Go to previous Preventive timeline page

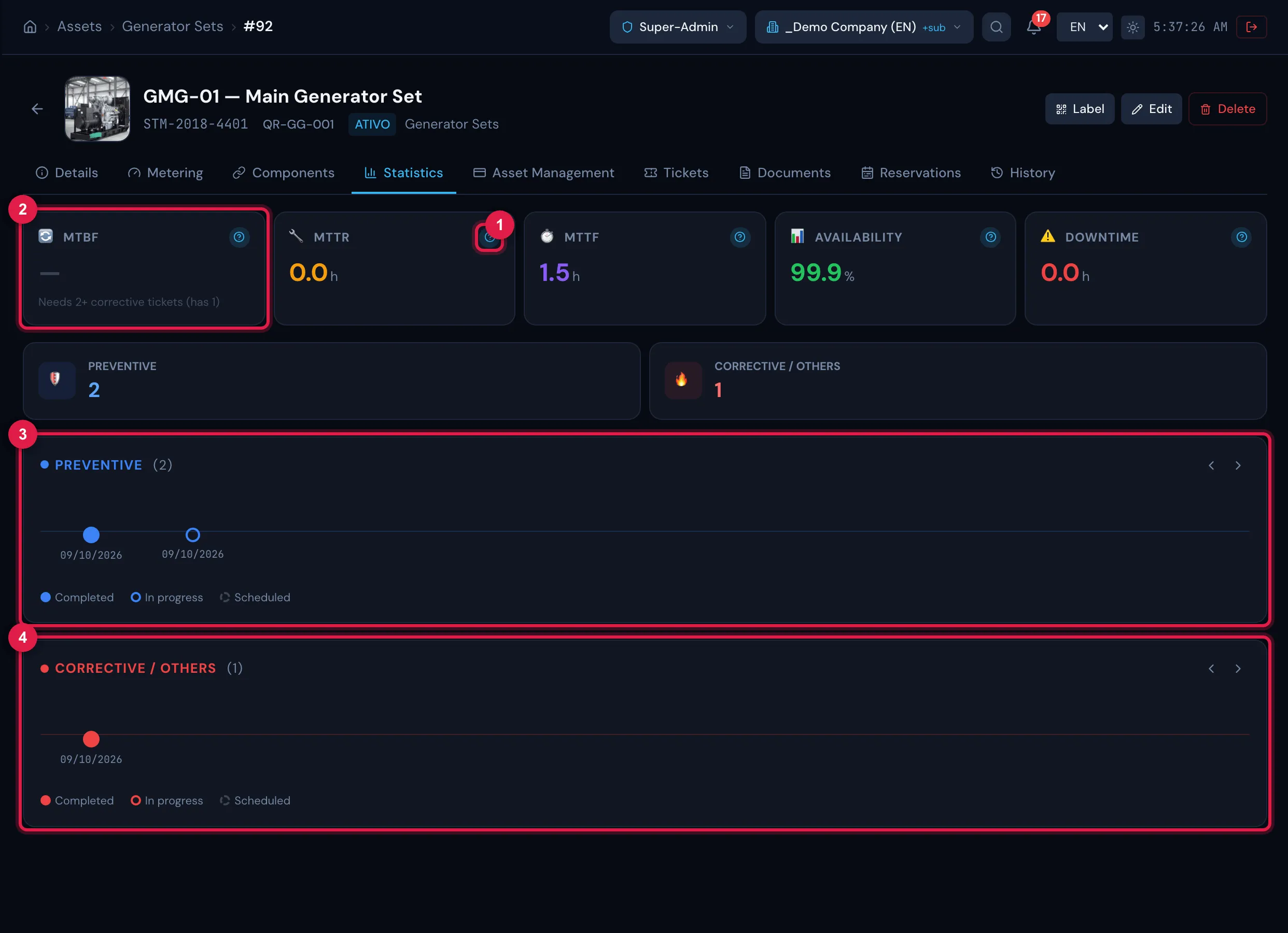tap(1211, 465)
